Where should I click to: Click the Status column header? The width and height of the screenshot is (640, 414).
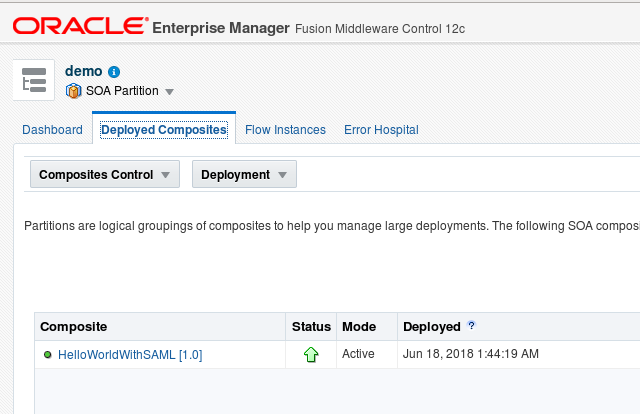tap(311, 327)
